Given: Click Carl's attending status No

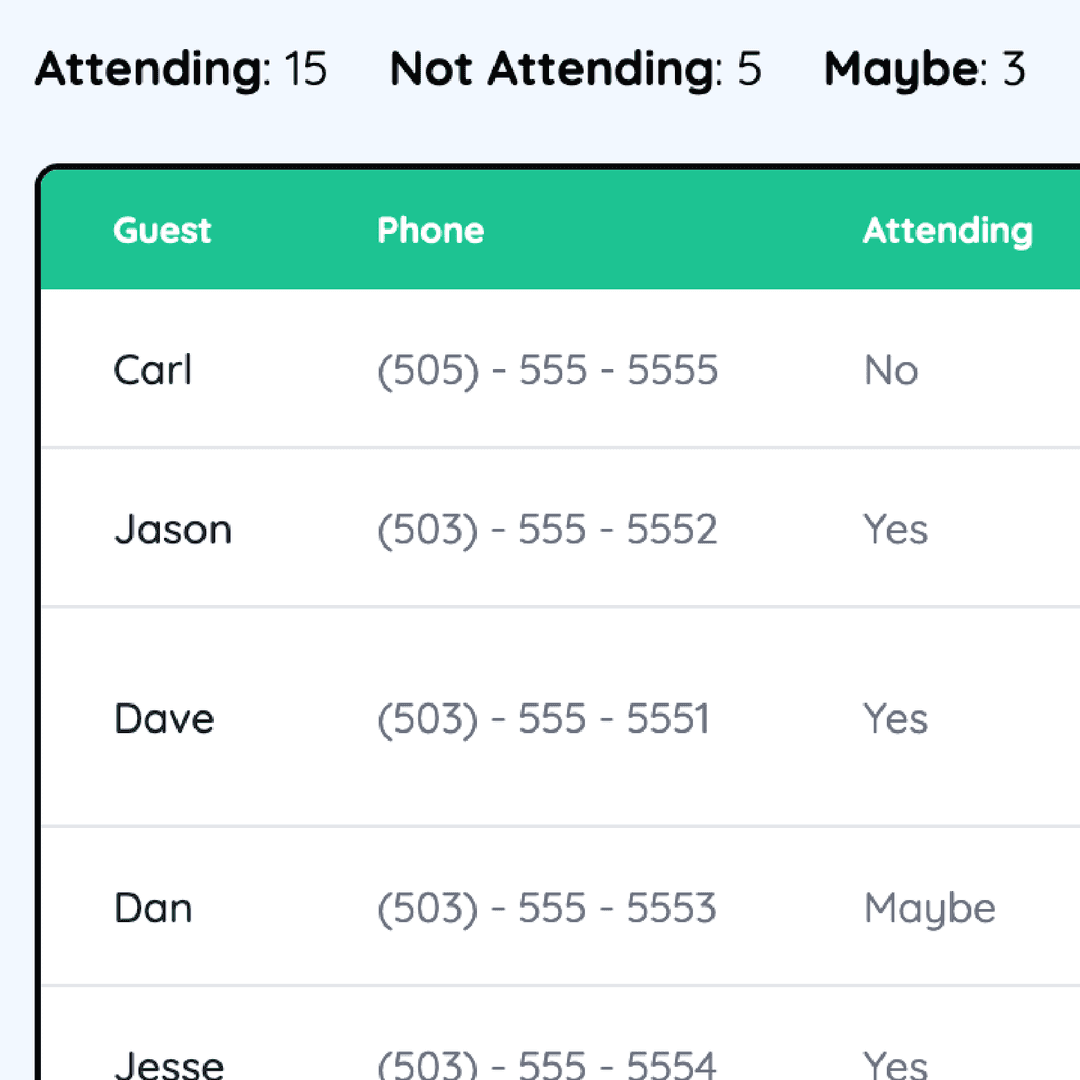Looking at the screenshot, I should pyautogui.click(x=890, y=370).
